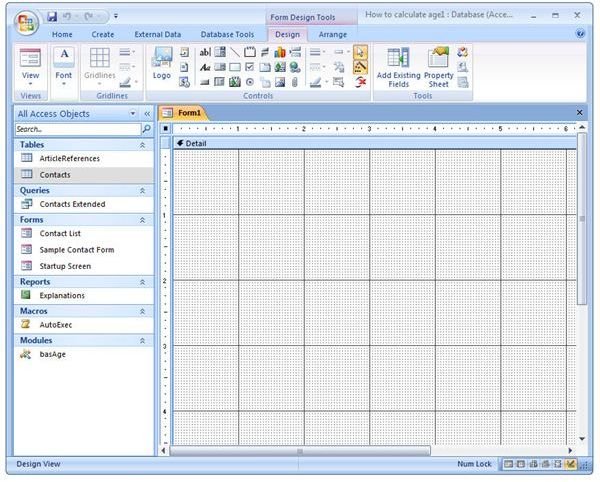Switch to the Arrange tab

tap(332, 34)
